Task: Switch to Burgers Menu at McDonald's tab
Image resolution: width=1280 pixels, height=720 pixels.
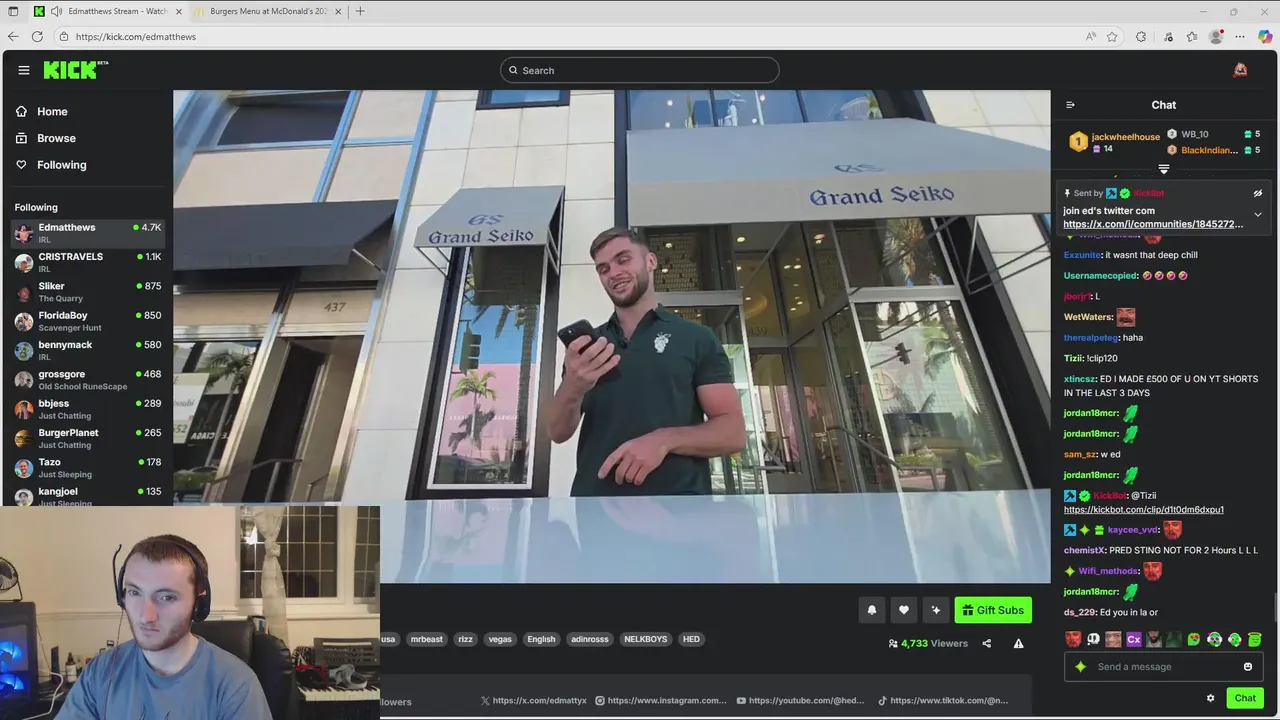Action: click(x=269, y=11)
